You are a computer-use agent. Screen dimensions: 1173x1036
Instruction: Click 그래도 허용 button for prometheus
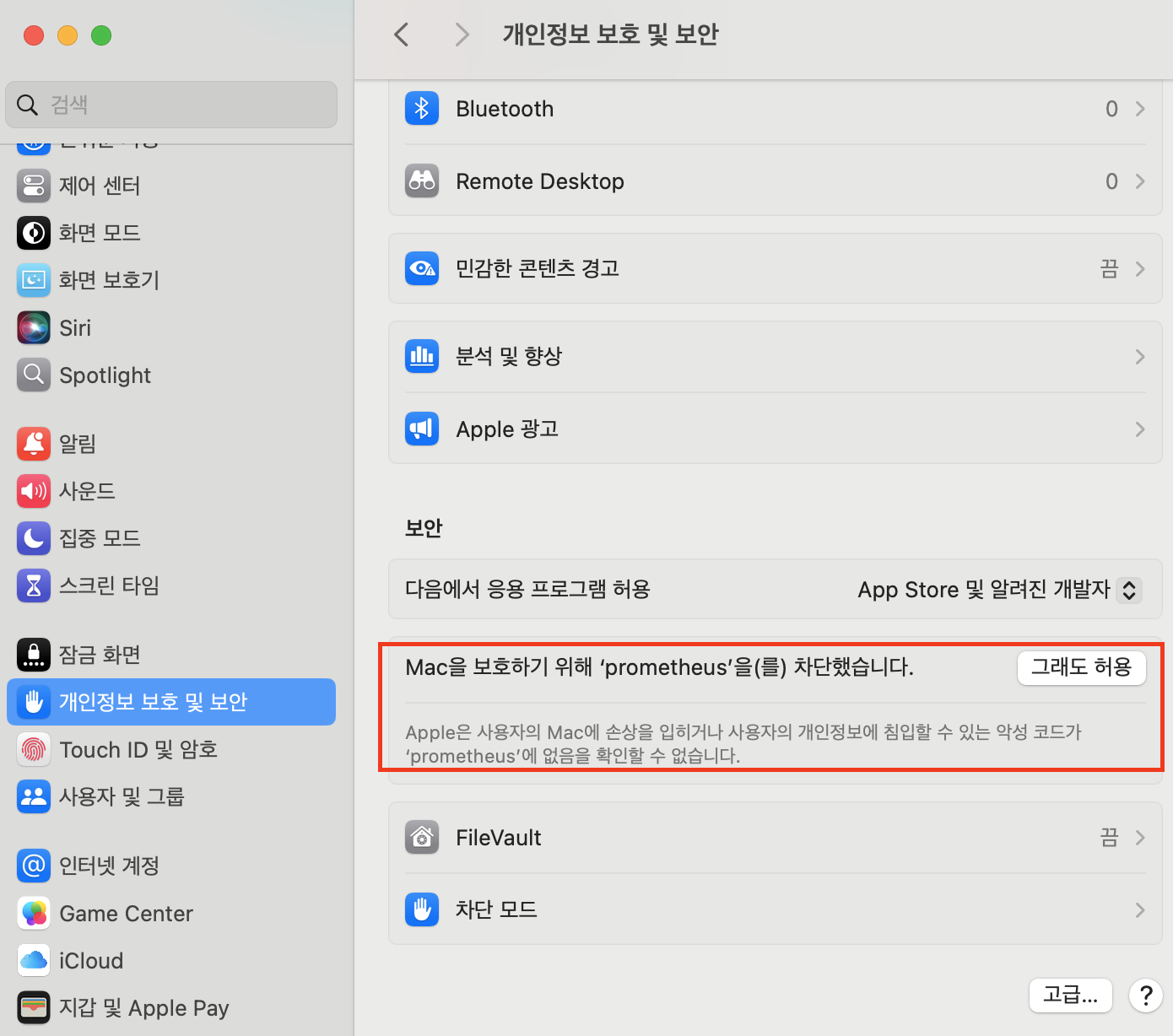[x=1081, y=667]
